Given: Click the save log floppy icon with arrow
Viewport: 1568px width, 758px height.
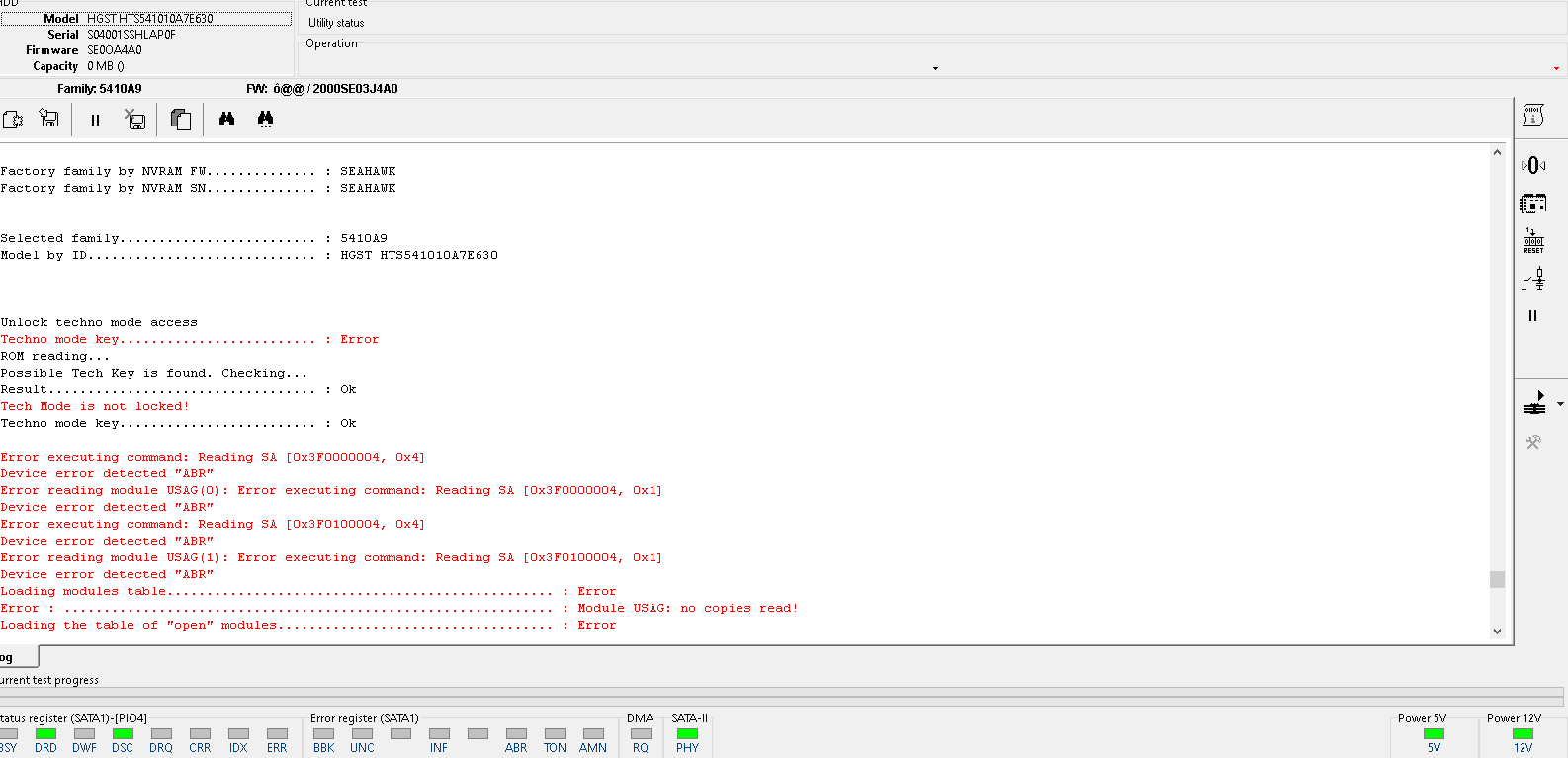Looking at the screenshot, I should pos(48,119).
